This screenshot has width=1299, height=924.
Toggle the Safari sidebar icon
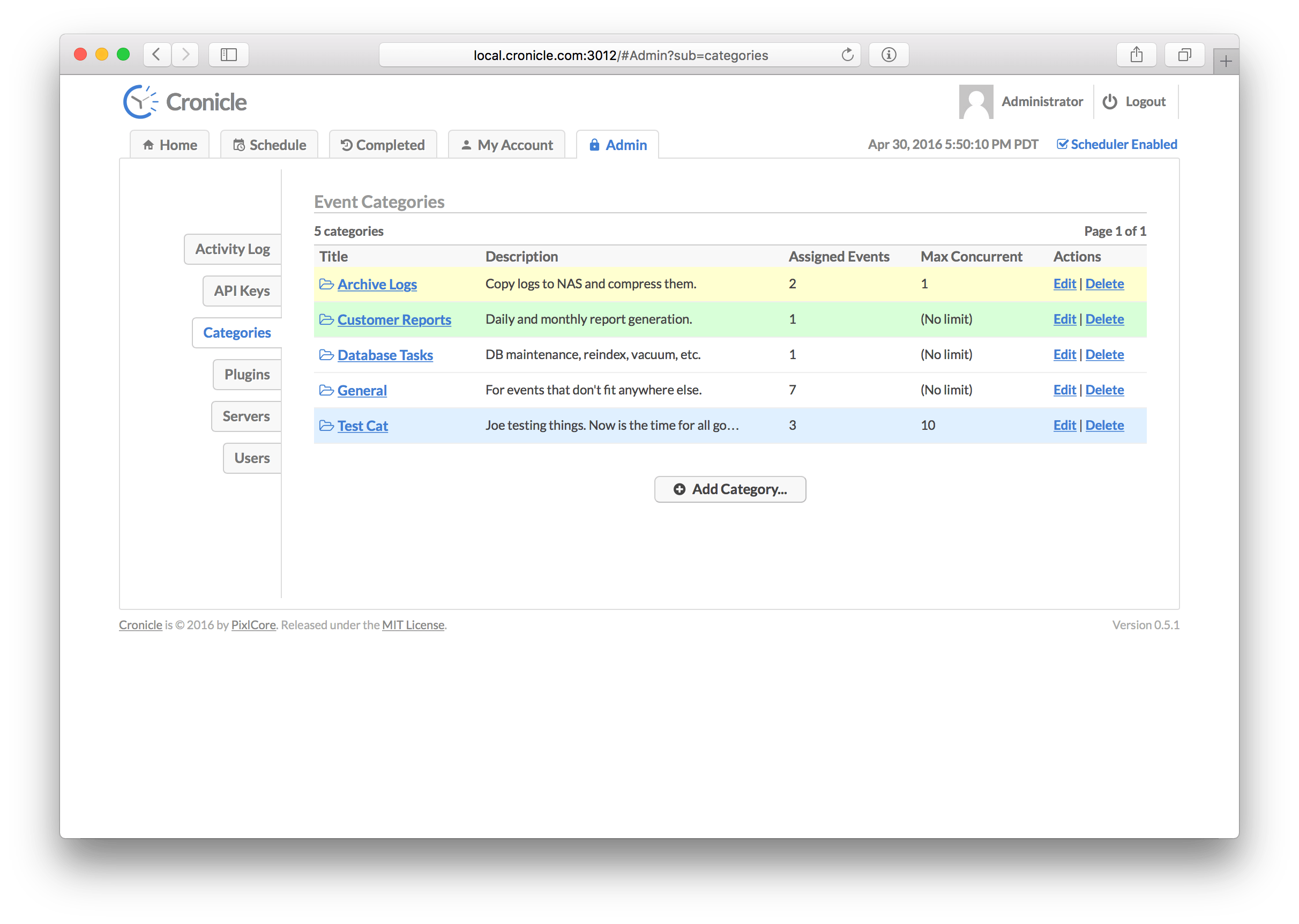click(229, 55)
